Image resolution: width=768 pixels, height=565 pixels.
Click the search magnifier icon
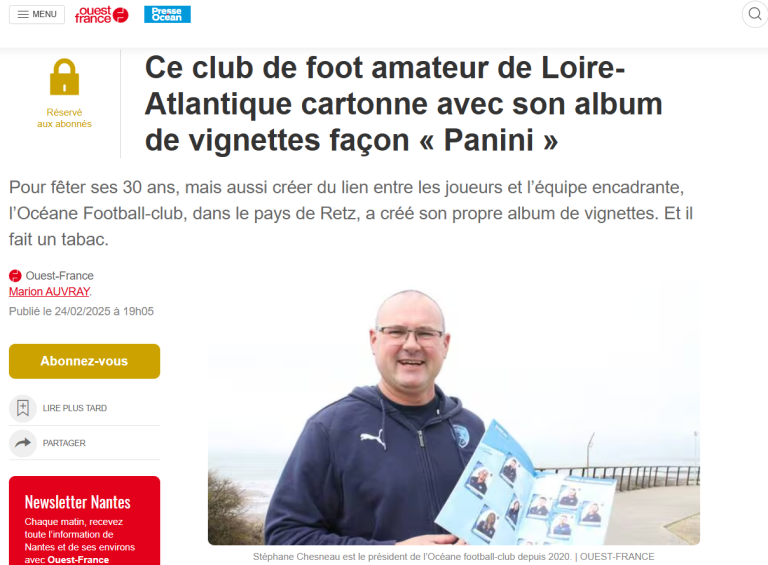(755, 14)
